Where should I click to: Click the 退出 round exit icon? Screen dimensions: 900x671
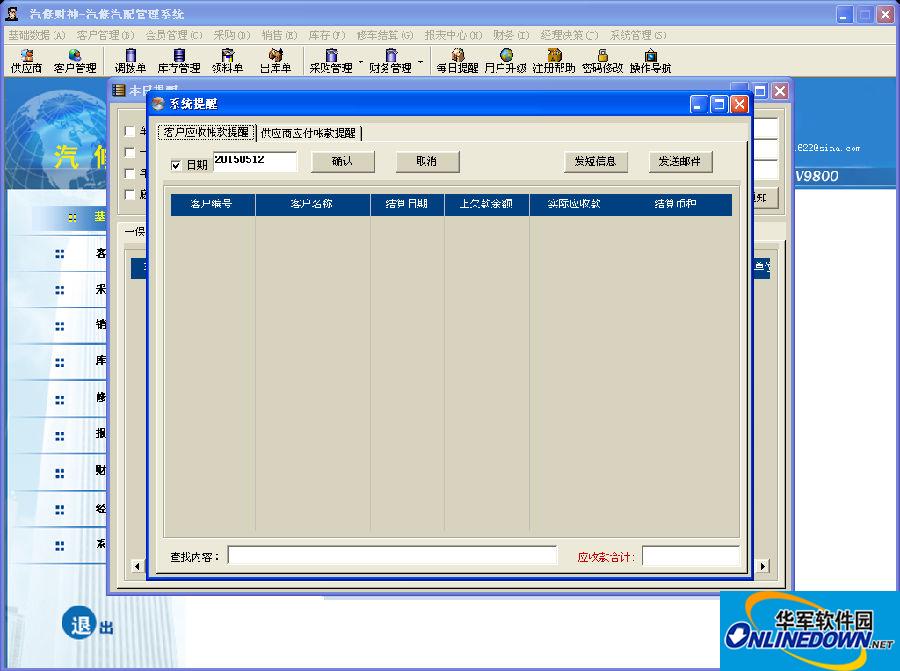click(79, 623)
